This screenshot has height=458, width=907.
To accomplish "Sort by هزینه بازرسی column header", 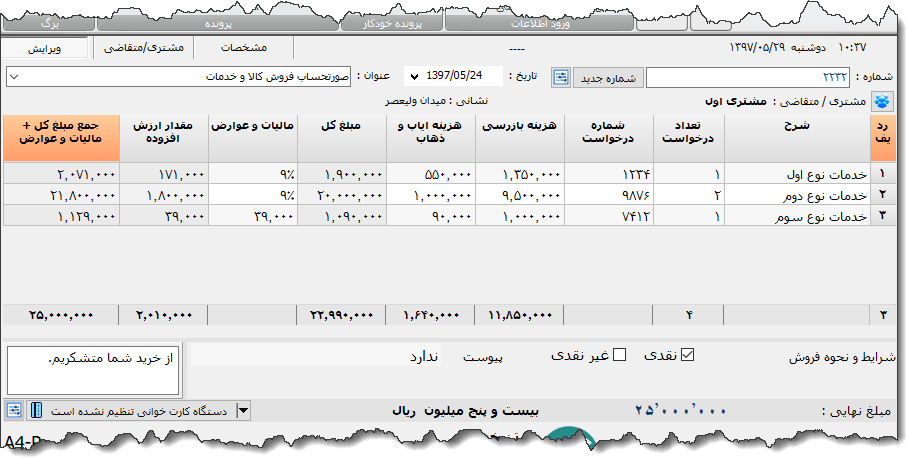I will [x=520, y=138].
